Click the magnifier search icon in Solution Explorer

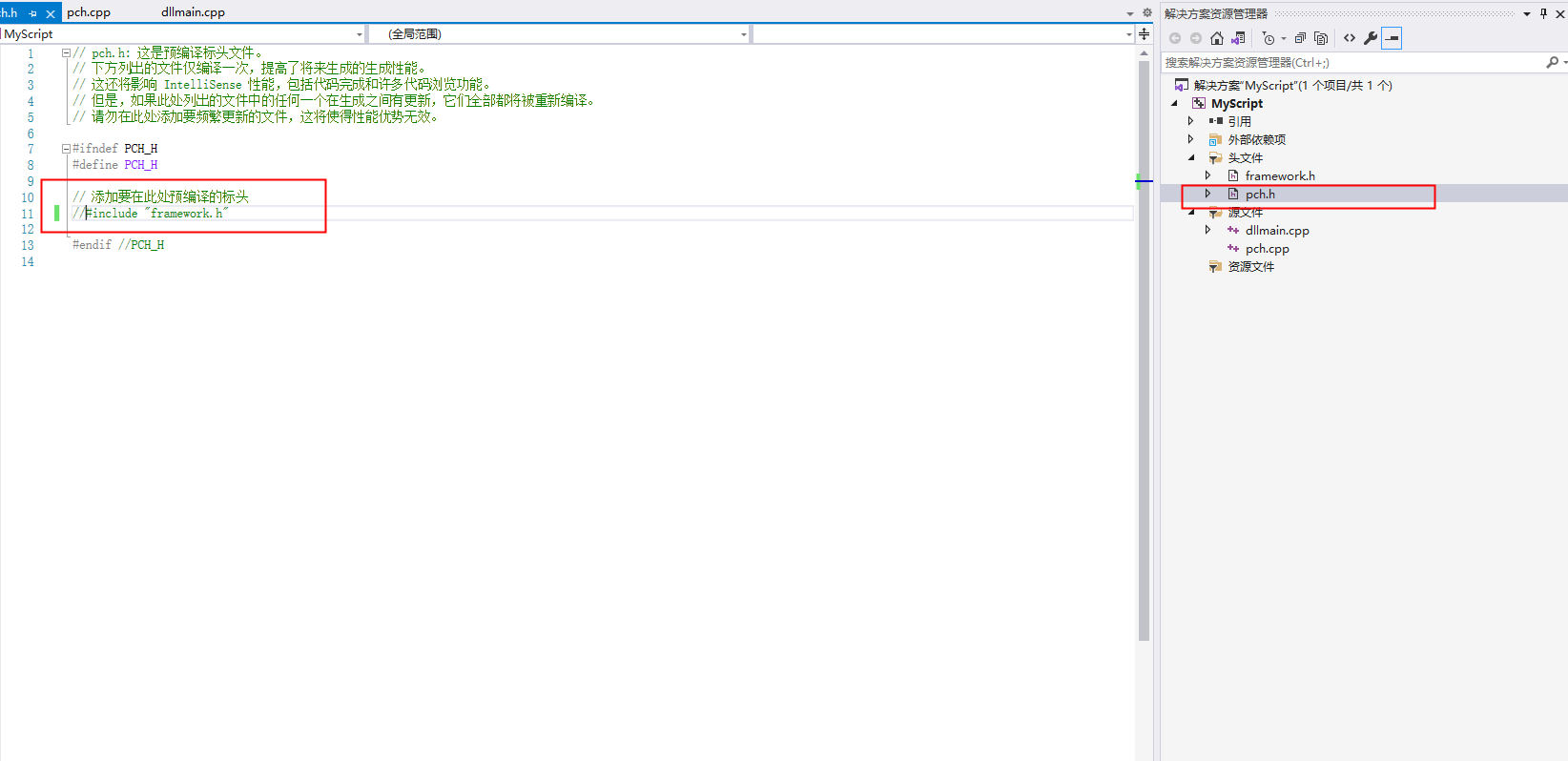pyautogui.click(x=1552, y=62)
